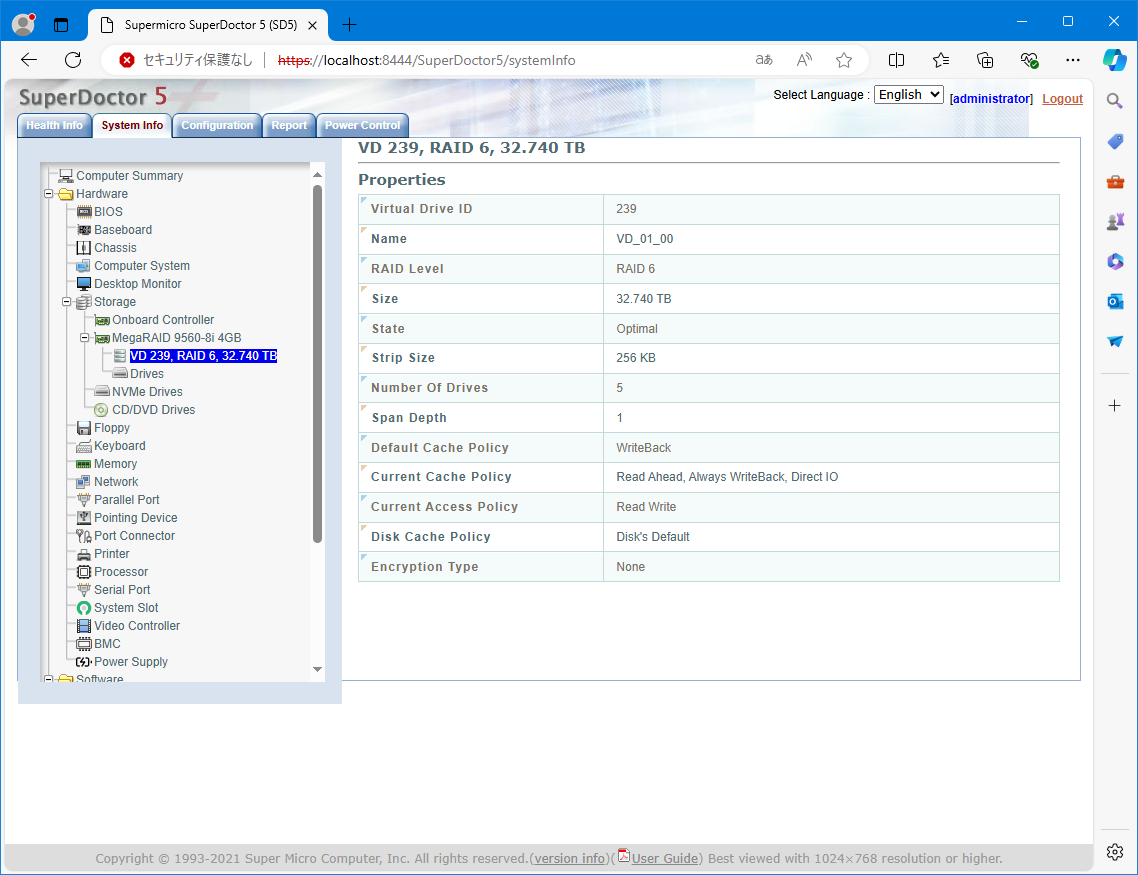Click the Baseboard tree icon
Screen dimensions: 1138x875
tap(84, 230)
